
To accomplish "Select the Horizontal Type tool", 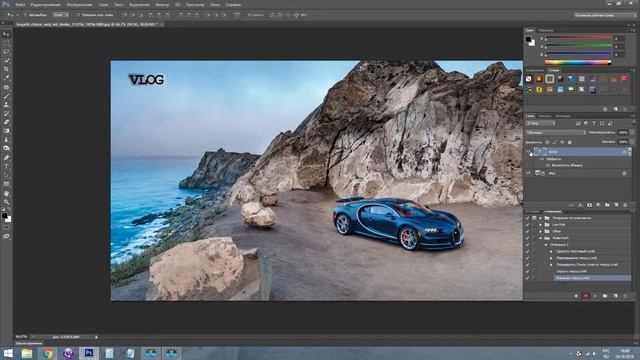I will coord(6,167).
